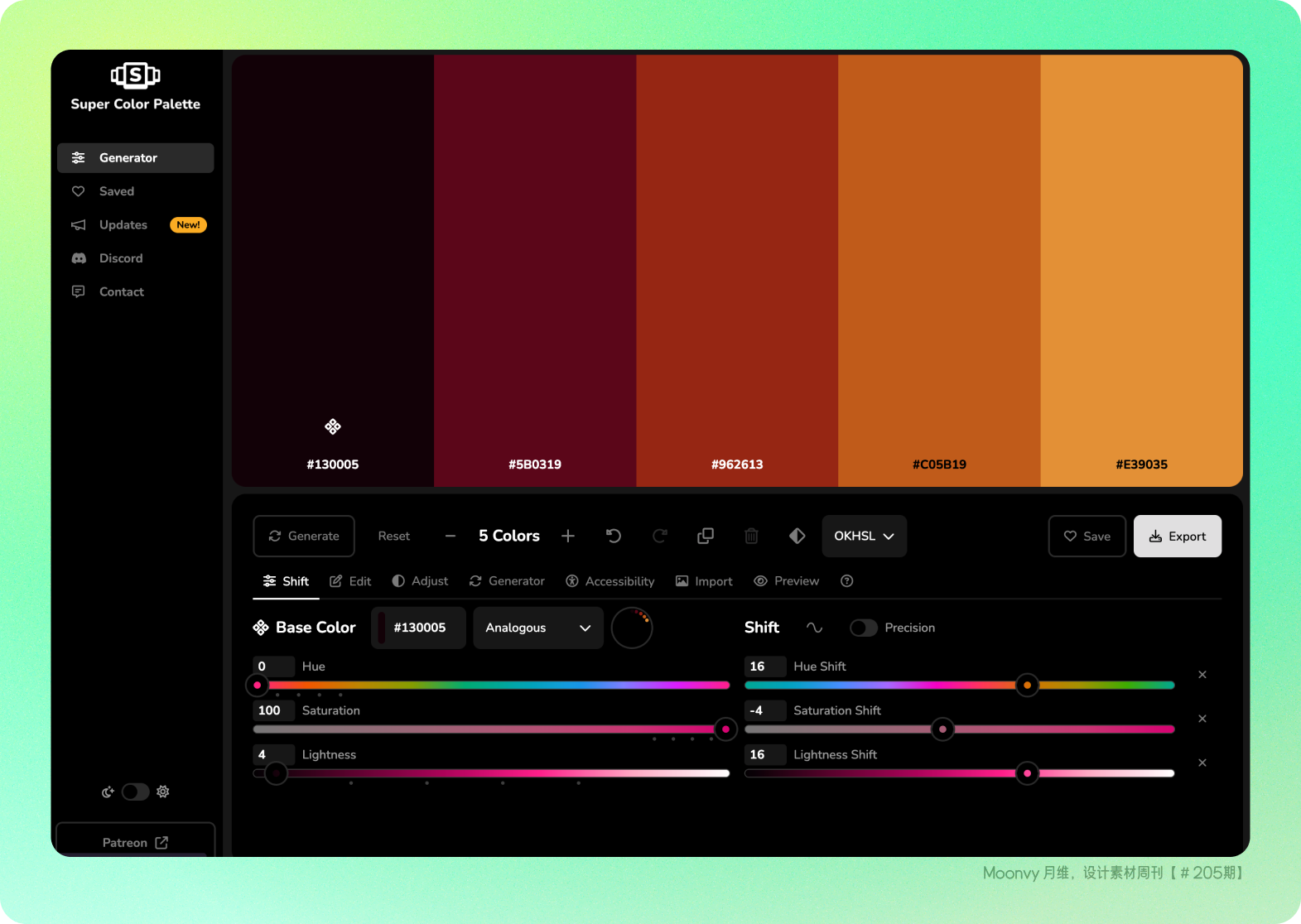Click the copy palette icon

click(706, 536)
